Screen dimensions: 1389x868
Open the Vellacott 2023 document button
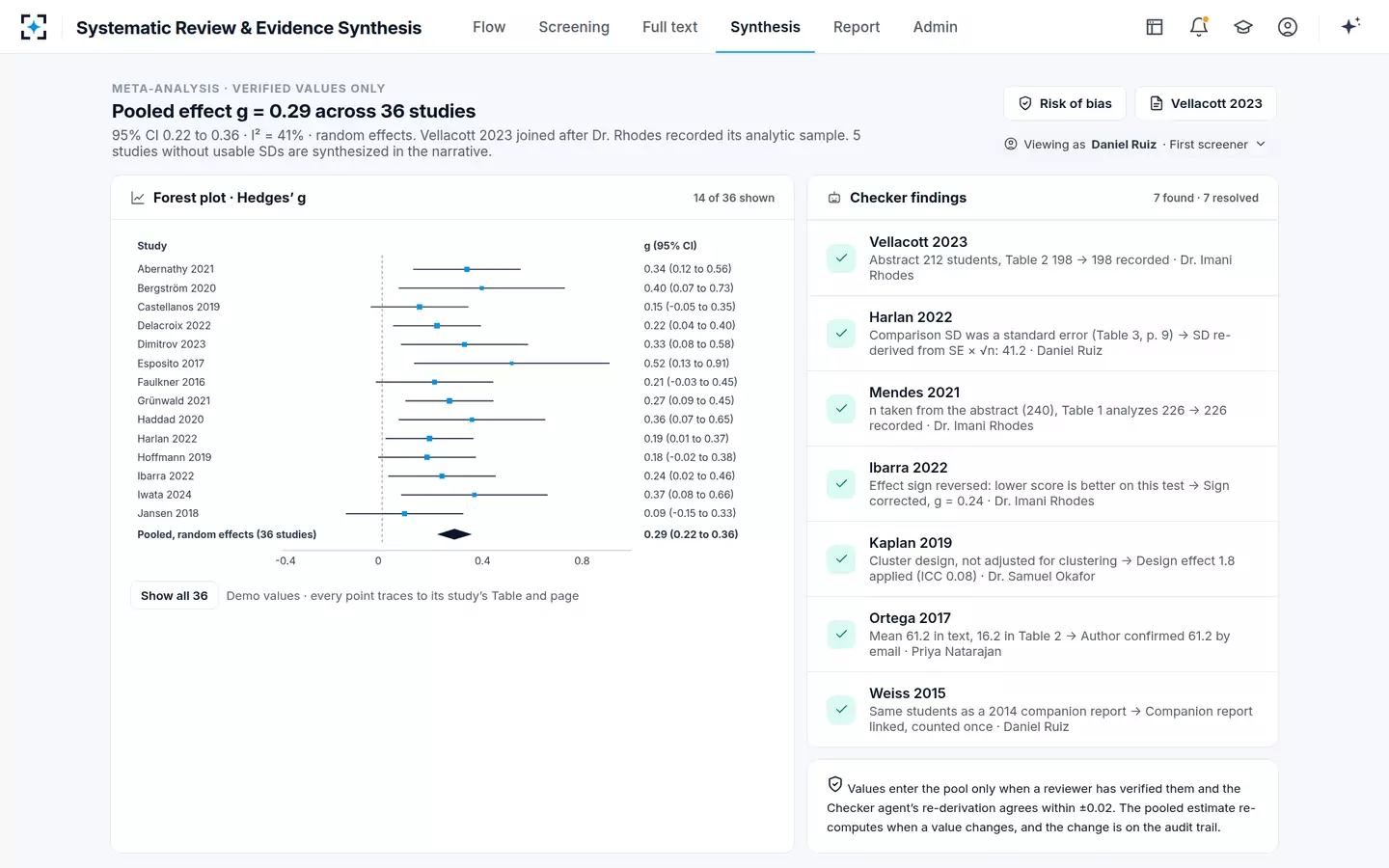click(1206, 104)
